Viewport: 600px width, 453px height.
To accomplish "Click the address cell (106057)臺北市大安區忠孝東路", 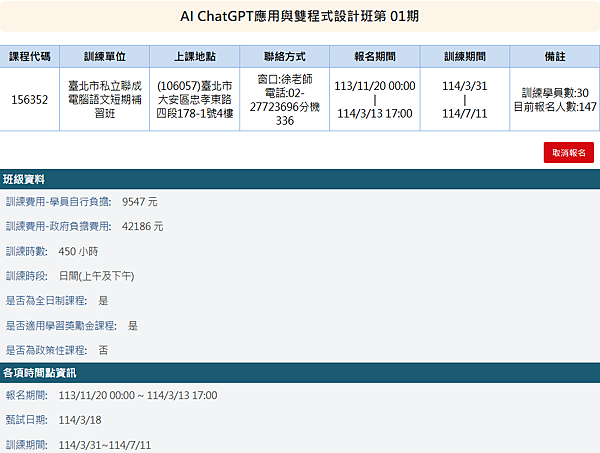I will (195, 99).
